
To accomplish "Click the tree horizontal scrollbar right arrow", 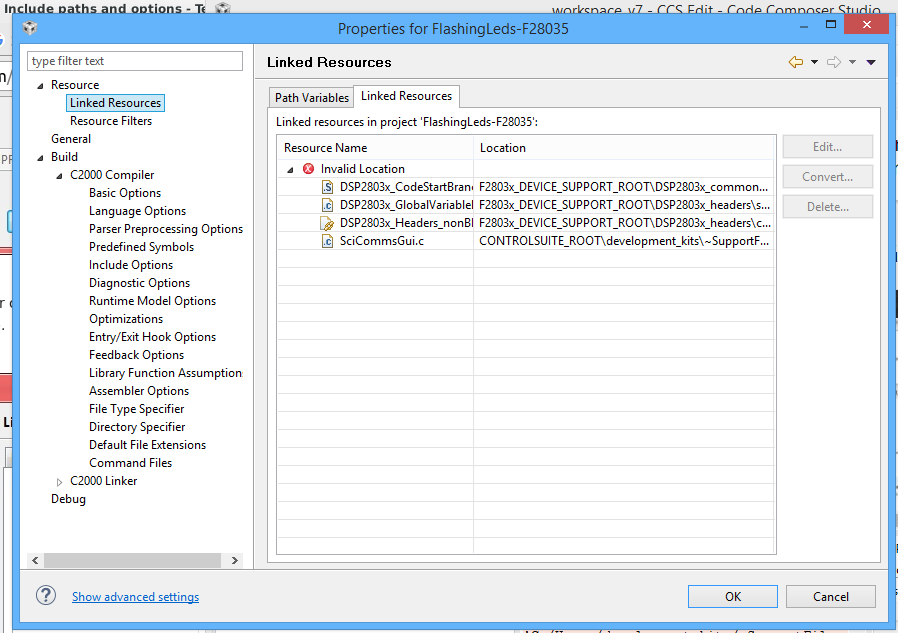I will (234, 560).
